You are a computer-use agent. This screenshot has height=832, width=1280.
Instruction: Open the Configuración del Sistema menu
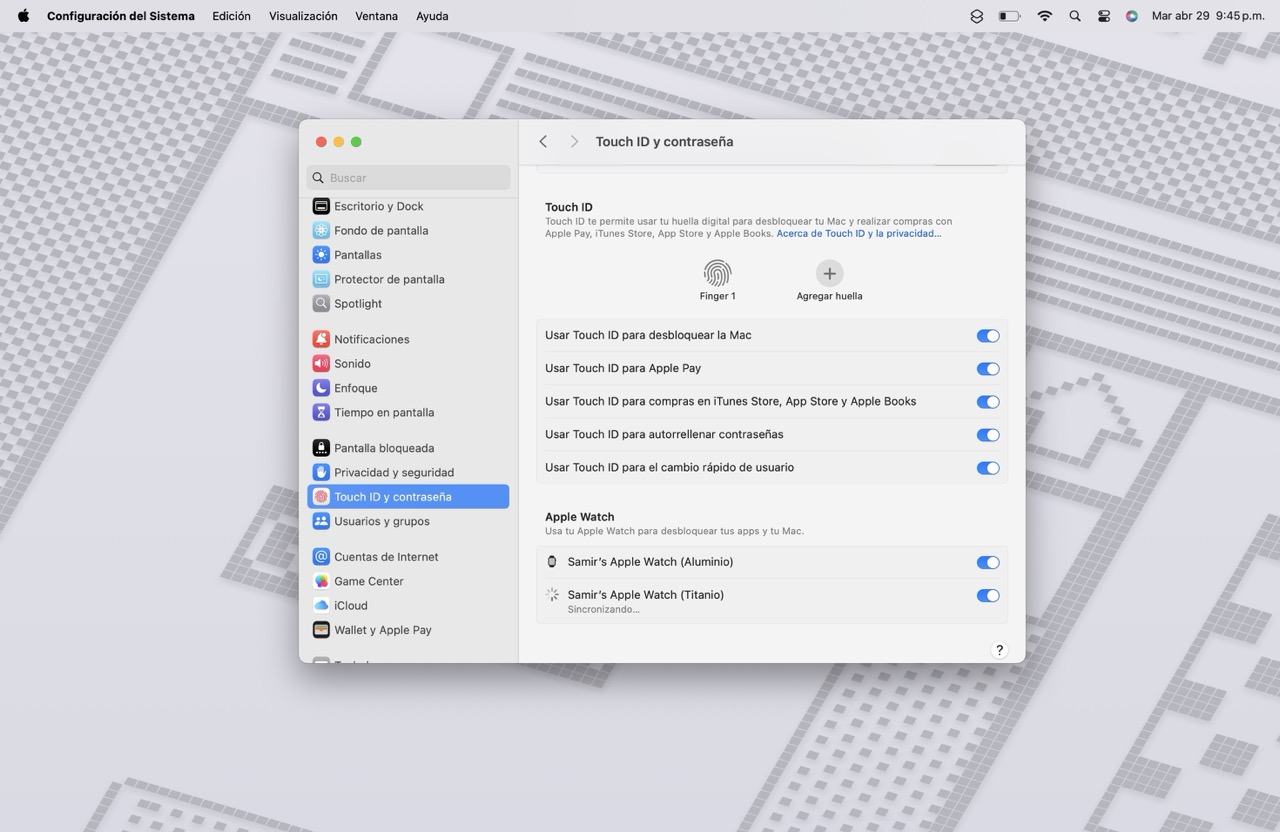tap(121, 16)
